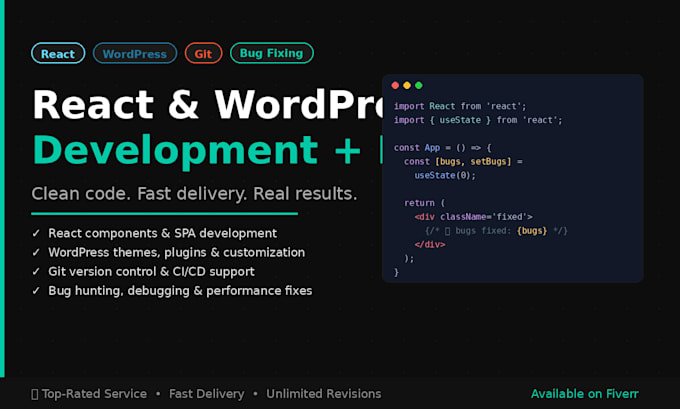The height and width of the screenshot is (409, 680).
Task: Click the green dot in code window
Action: pyautogui.click(x=418, y=85)
